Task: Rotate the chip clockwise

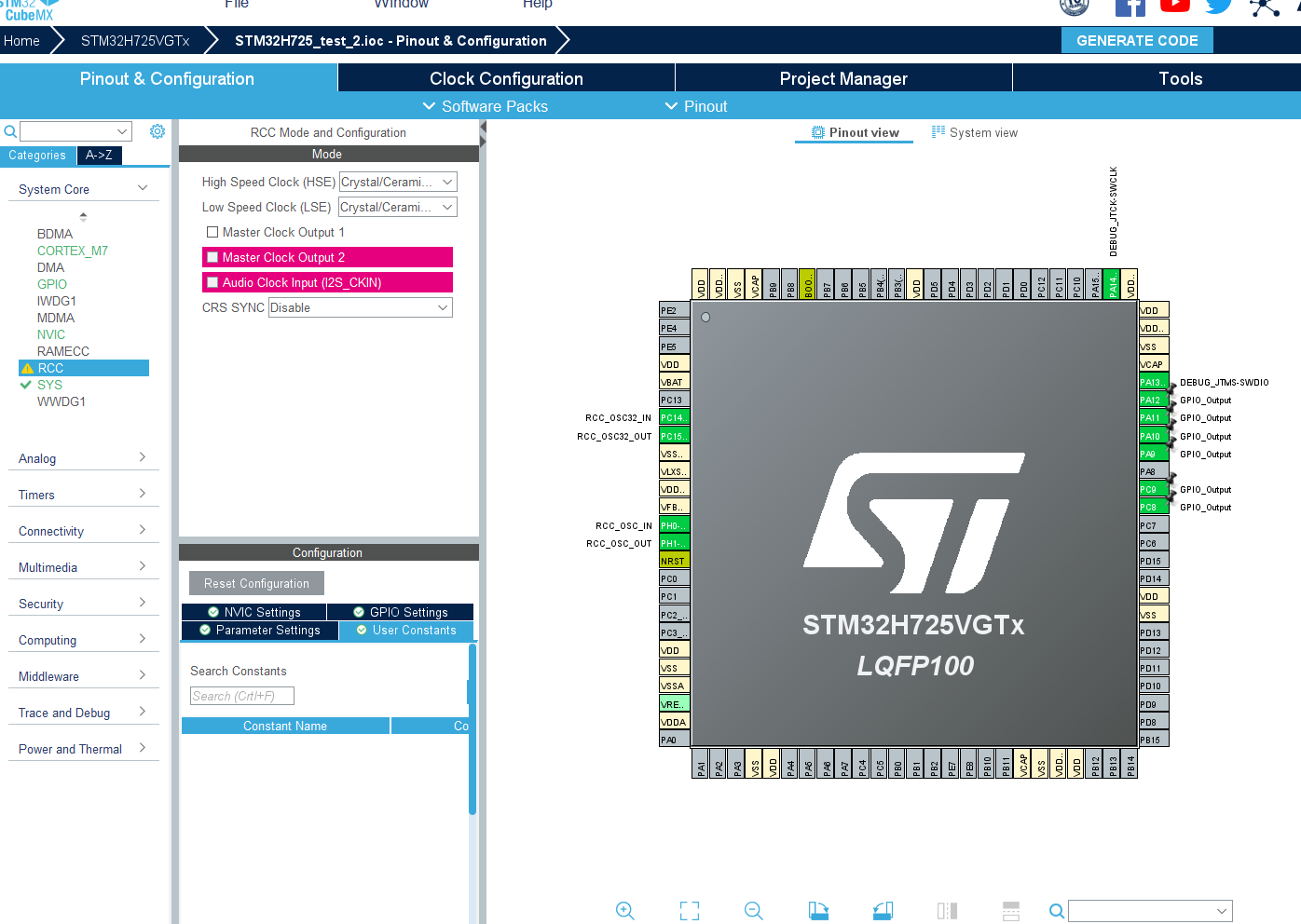Action: (818, 910)
